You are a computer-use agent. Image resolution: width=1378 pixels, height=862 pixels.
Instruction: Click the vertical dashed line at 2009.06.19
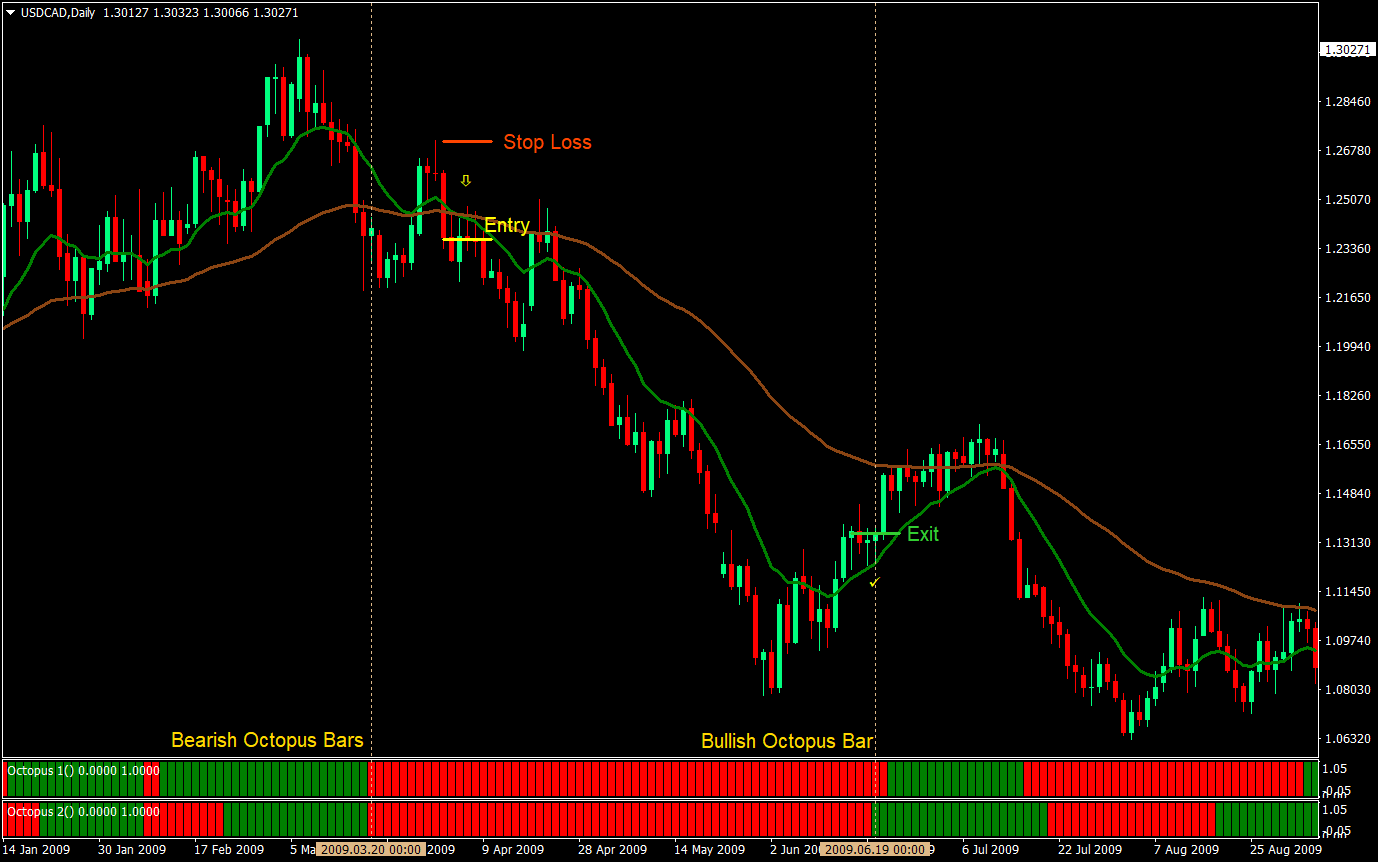point(877,400)
